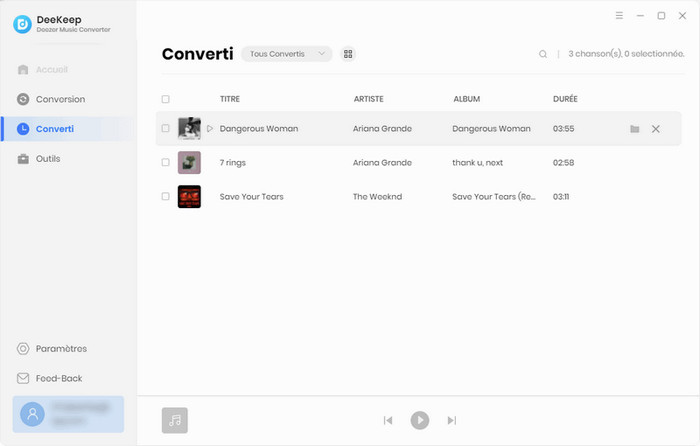Image resolution: width=700 pixels, height=446 pixels.
Task: Maximize the DeeKeep window
Action: click(x=661, y=16)
